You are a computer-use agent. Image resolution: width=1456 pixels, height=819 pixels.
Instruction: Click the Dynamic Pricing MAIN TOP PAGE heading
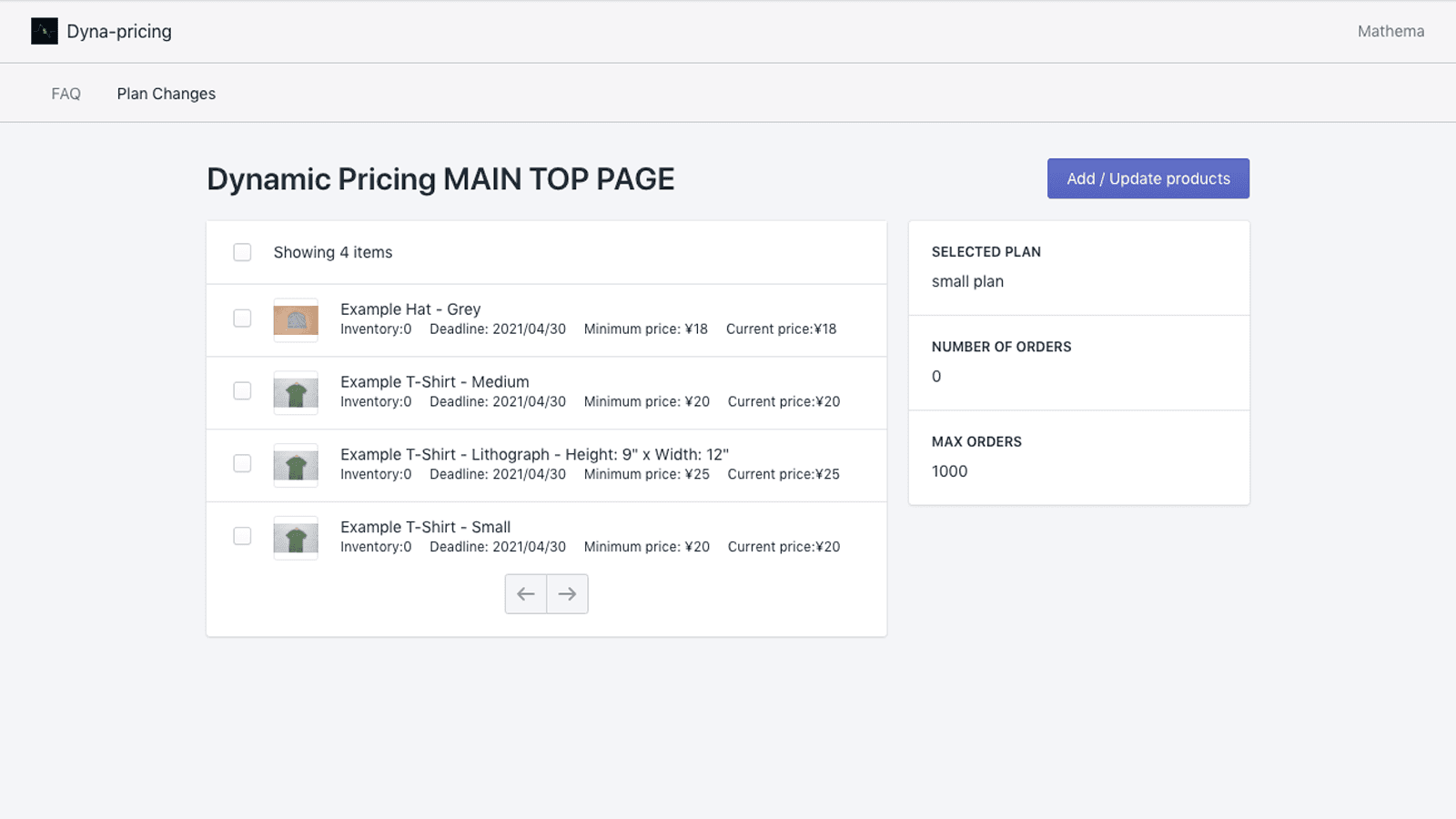point(440,179)
